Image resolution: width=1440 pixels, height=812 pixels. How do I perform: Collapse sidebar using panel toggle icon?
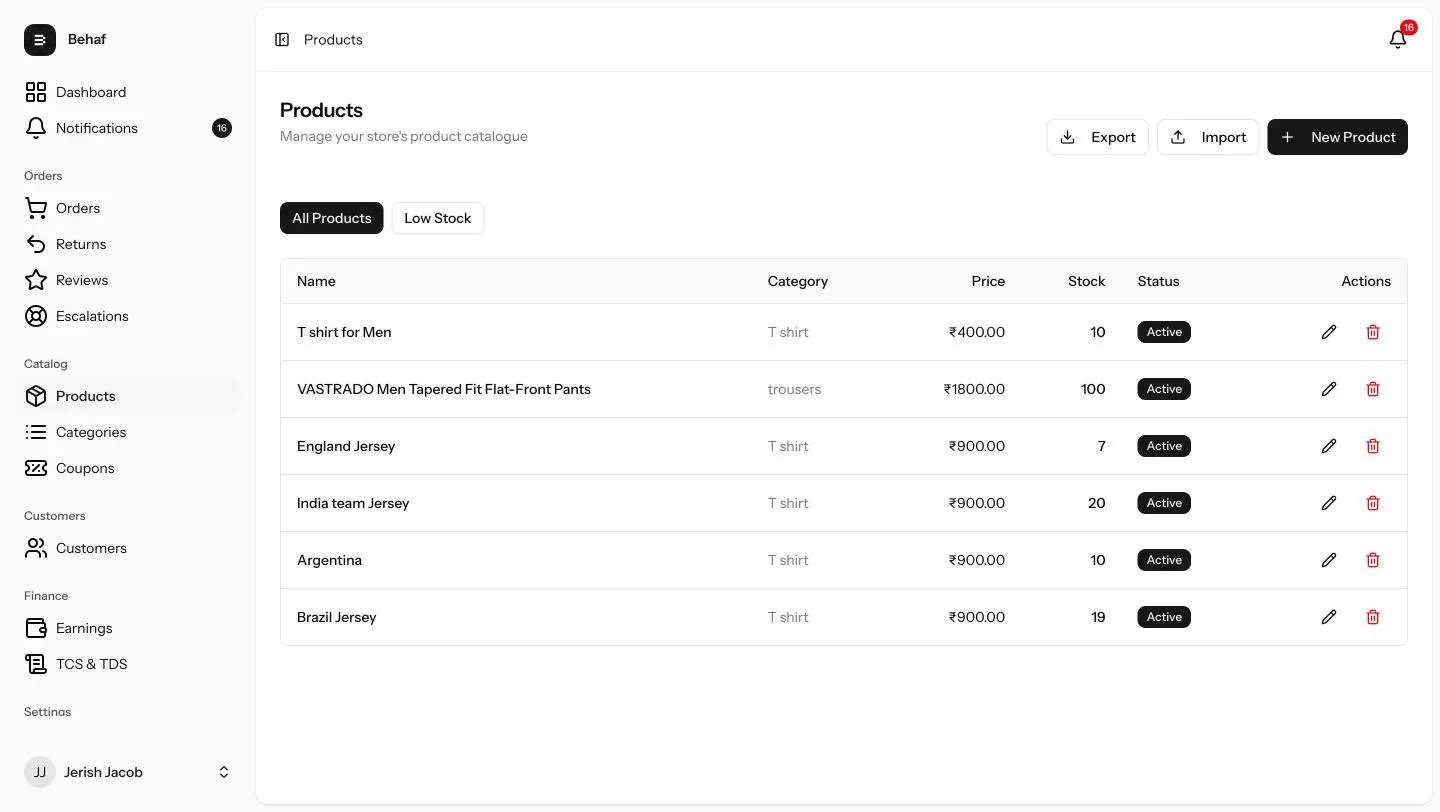point(282,40)
